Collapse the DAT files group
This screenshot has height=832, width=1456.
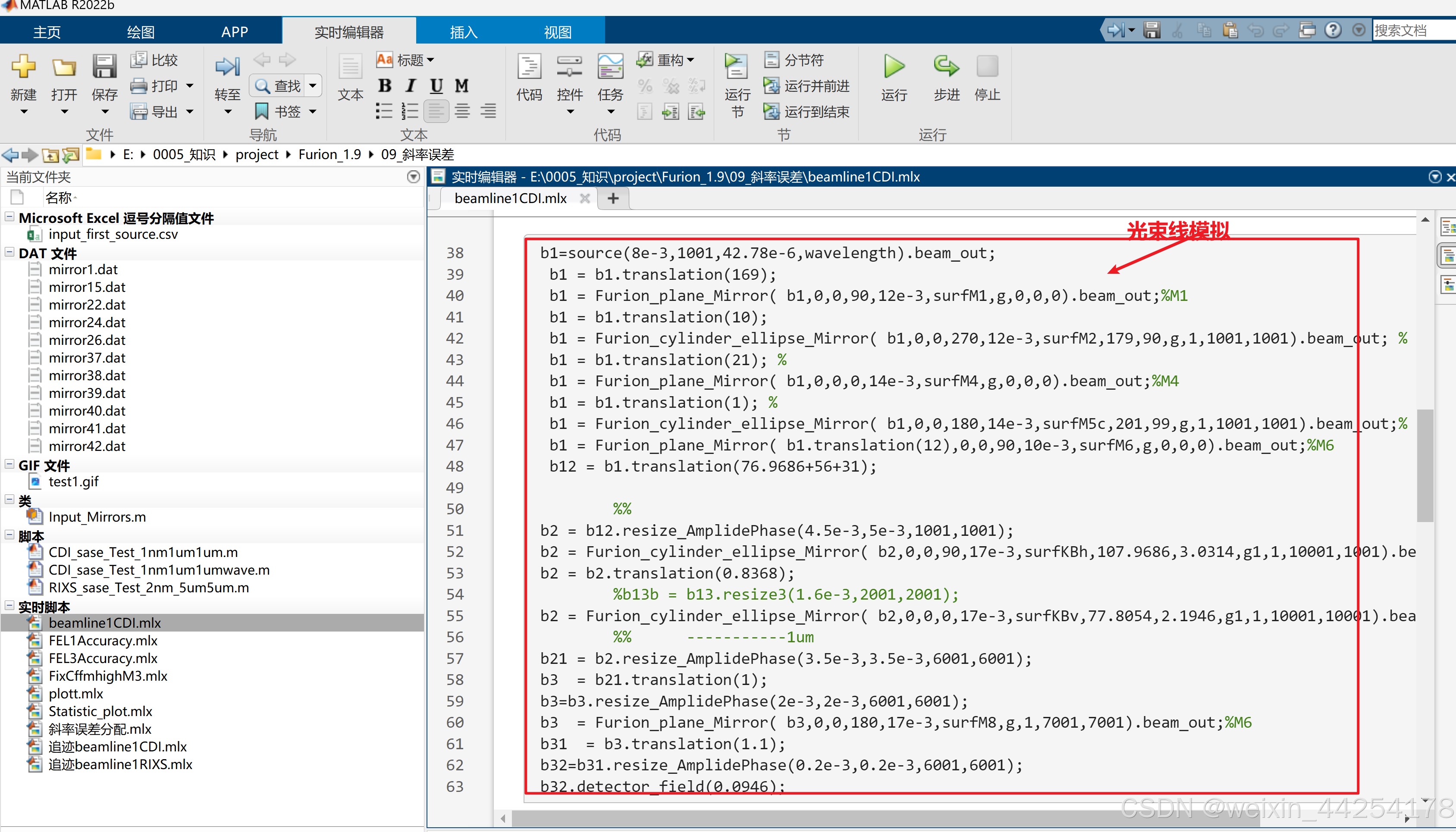pos(9,252)
